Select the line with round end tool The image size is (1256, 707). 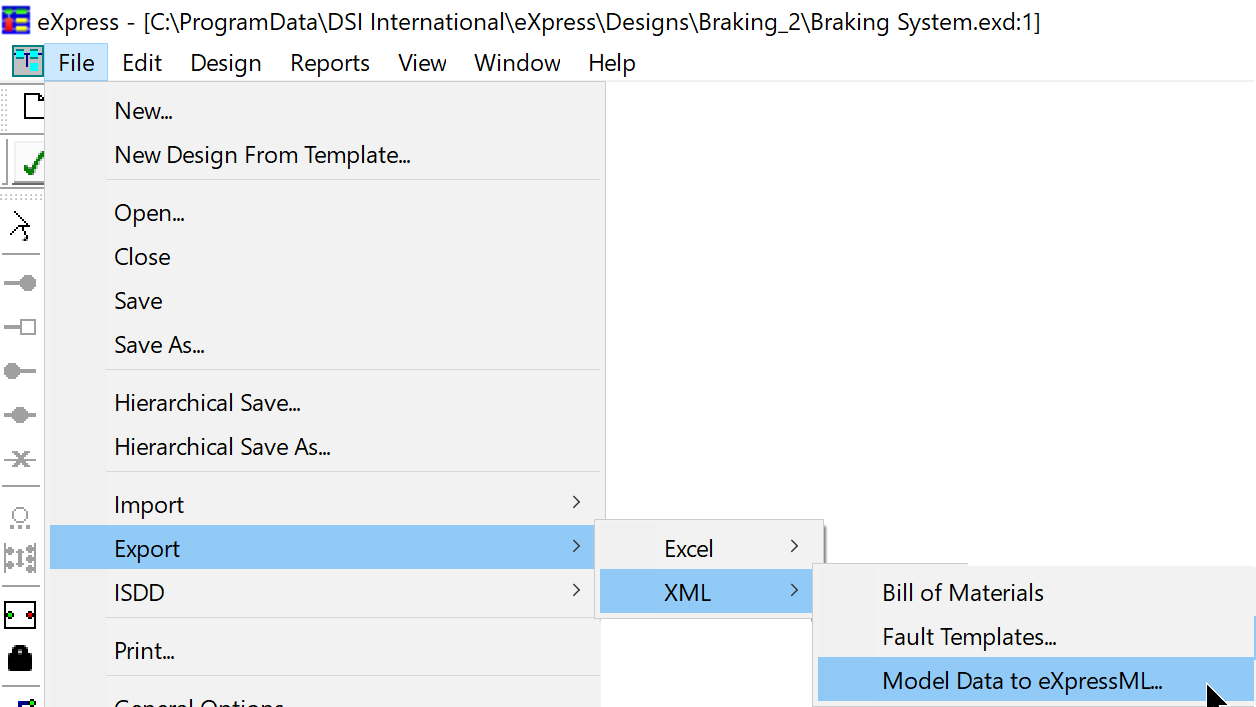tap(20, 283)
